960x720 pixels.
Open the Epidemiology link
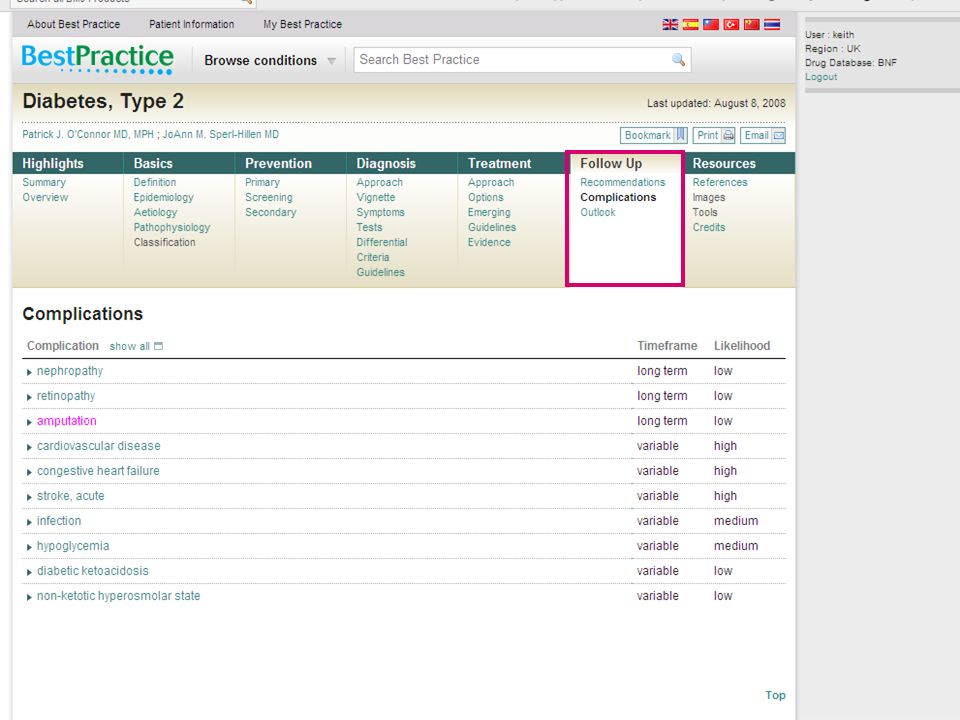(x=163, y=197)
